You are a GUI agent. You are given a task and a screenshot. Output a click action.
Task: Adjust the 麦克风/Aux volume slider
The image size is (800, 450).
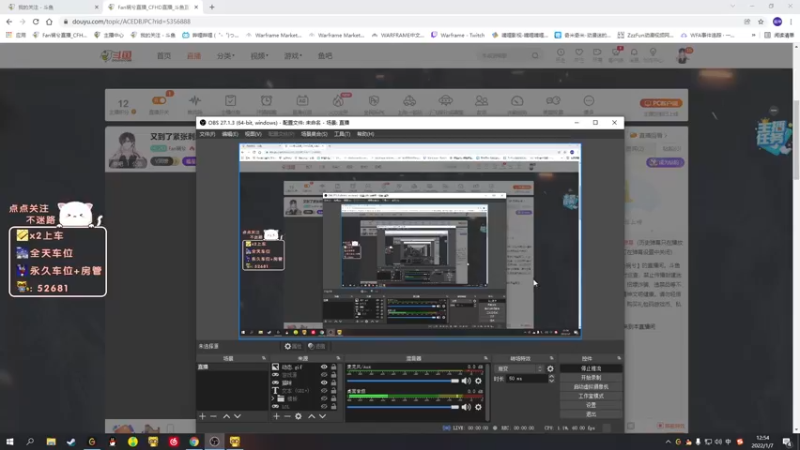[x=403, y=381]
